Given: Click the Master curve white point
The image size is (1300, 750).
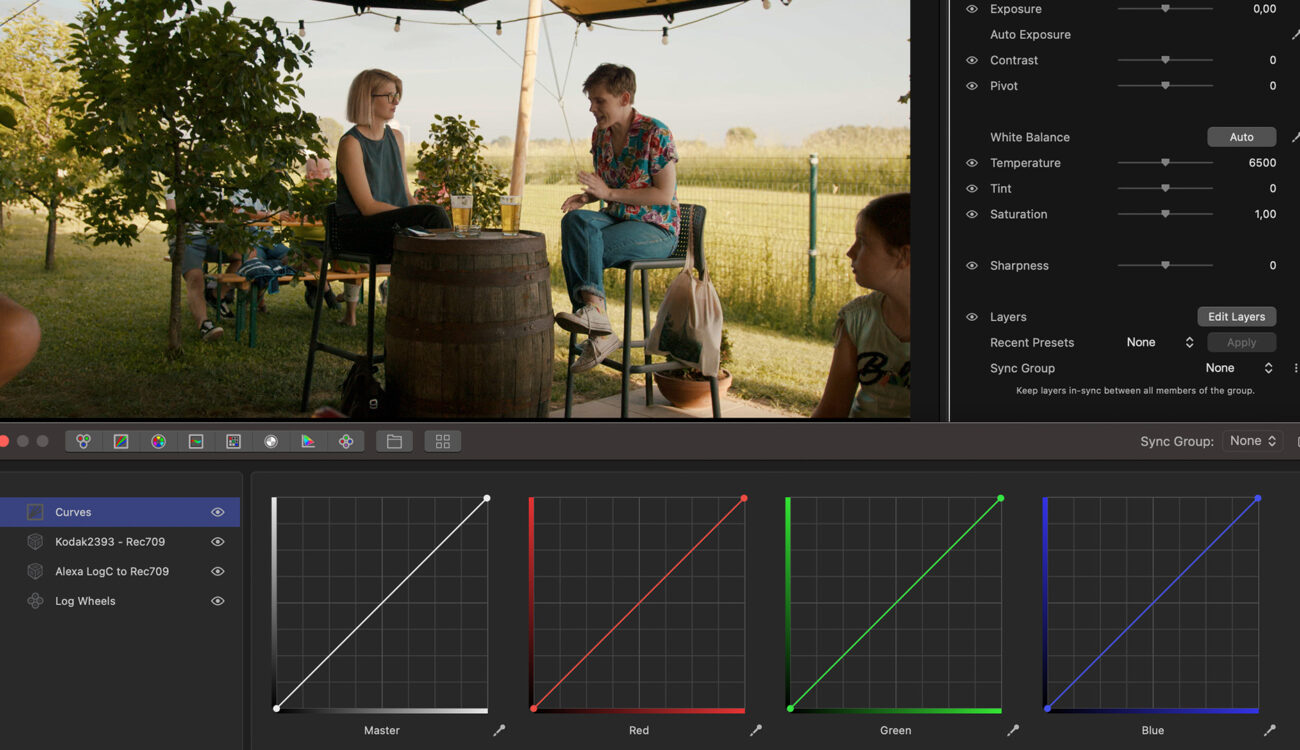Looking at the screenshot, I should click(x=487, y=498).
